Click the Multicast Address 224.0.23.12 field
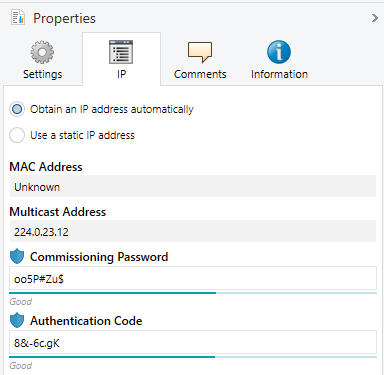Image resolution: width=384 pixels, height=375 pixels. (193, 232)
